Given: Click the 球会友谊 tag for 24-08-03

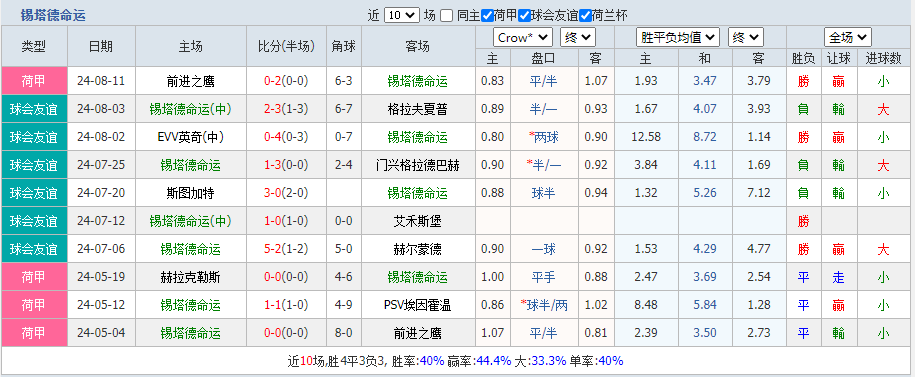Looking at the screenshot, I should (34, 109).
